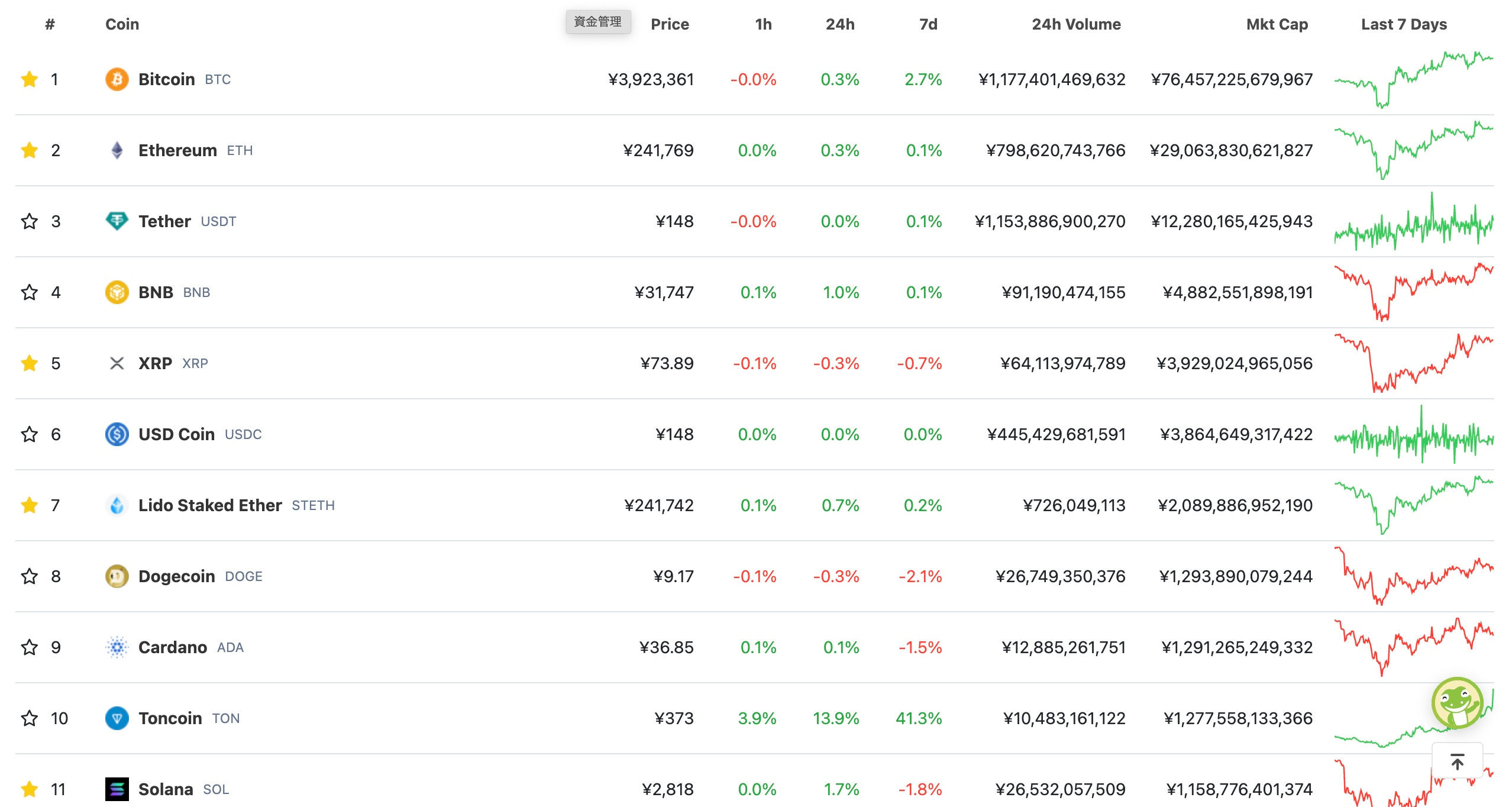The width and height of the screenshot is (1512, 807).
Task: Click the Toncoin logo icon
Action: tap(117, 718)
